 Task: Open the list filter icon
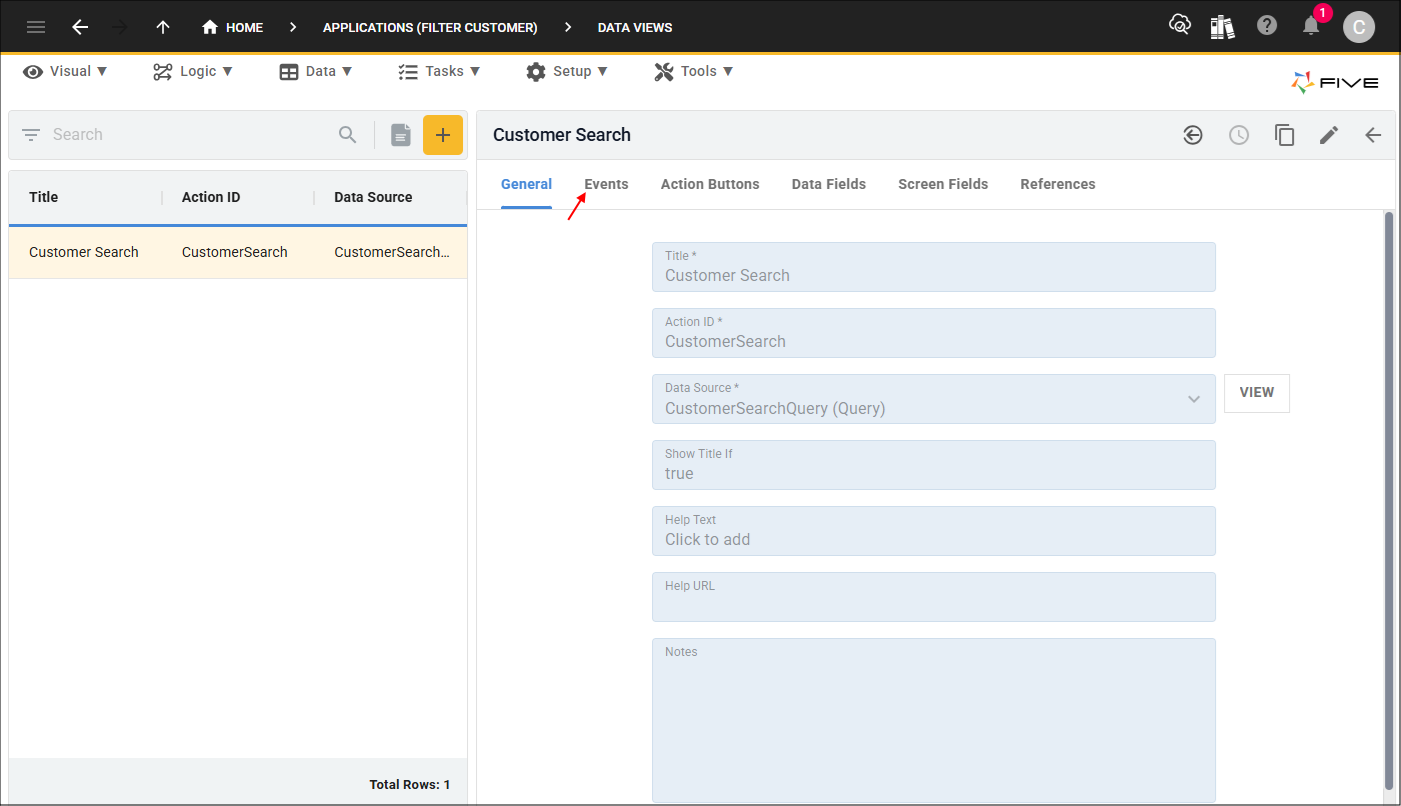point(31,134)
